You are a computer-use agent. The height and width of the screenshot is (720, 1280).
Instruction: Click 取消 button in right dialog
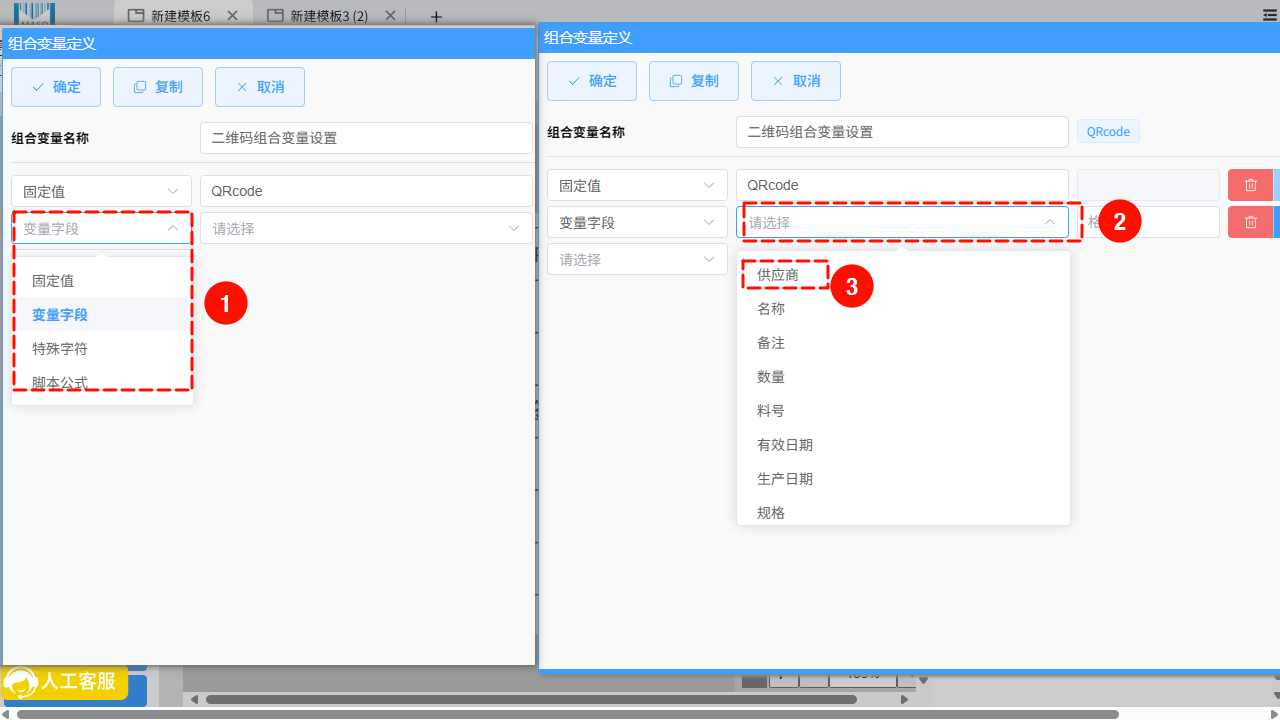pyautogui.click(x=796, y=81)
